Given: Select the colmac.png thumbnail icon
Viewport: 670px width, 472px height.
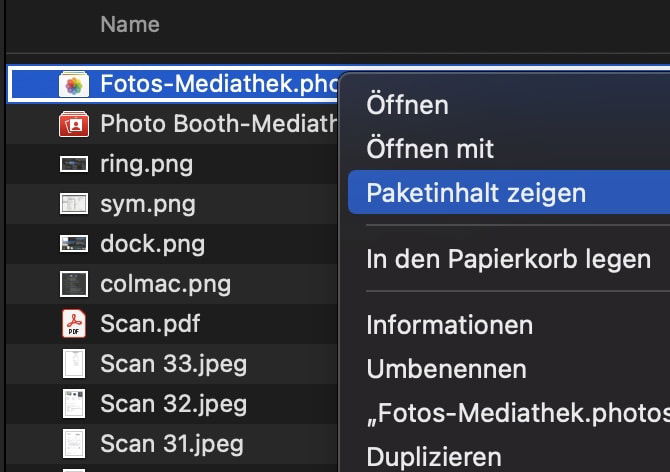Looking at the screenshot, I should pyautogui.click(x=74, y=284).
